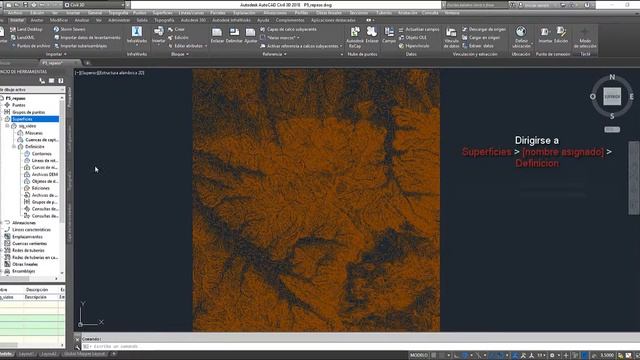Click Cargar en origen

tap(480, 38)
